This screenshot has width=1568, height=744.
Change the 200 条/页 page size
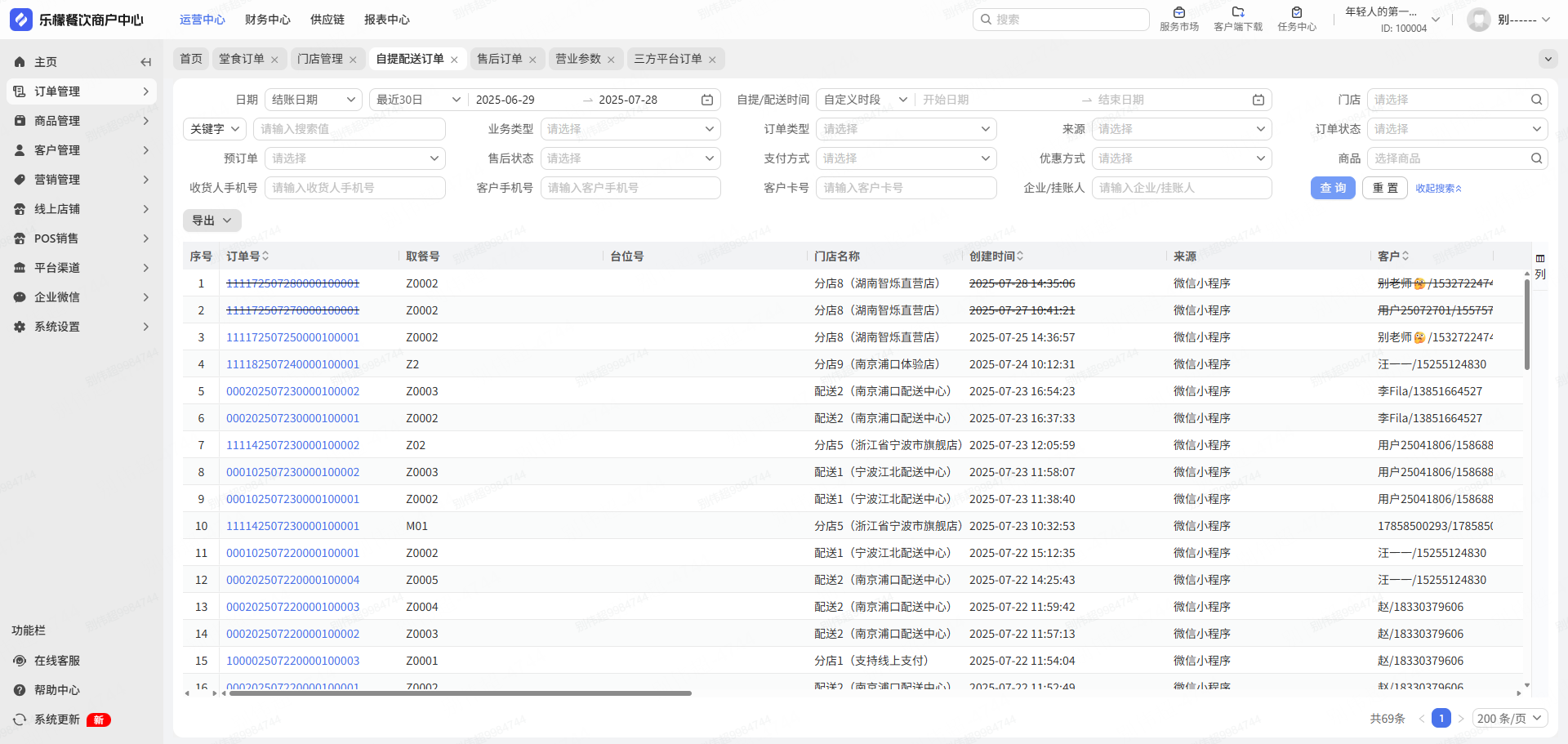(1510, 719)
